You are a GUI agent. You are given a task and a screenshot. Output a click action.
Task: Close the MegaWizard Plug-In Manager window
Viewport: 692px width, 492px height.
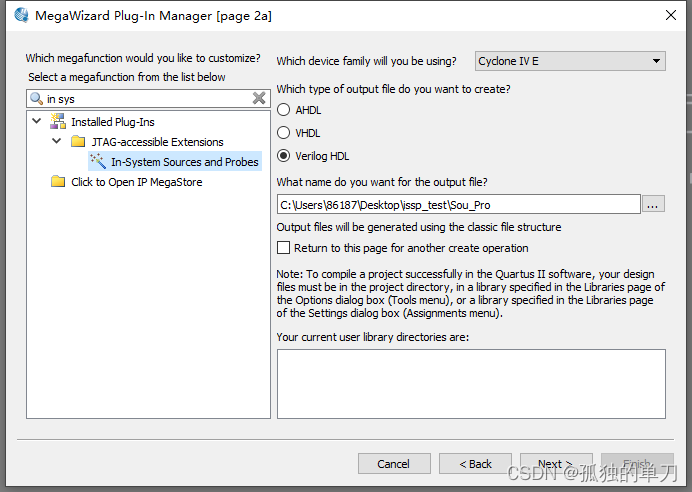(x=671, y=15)
